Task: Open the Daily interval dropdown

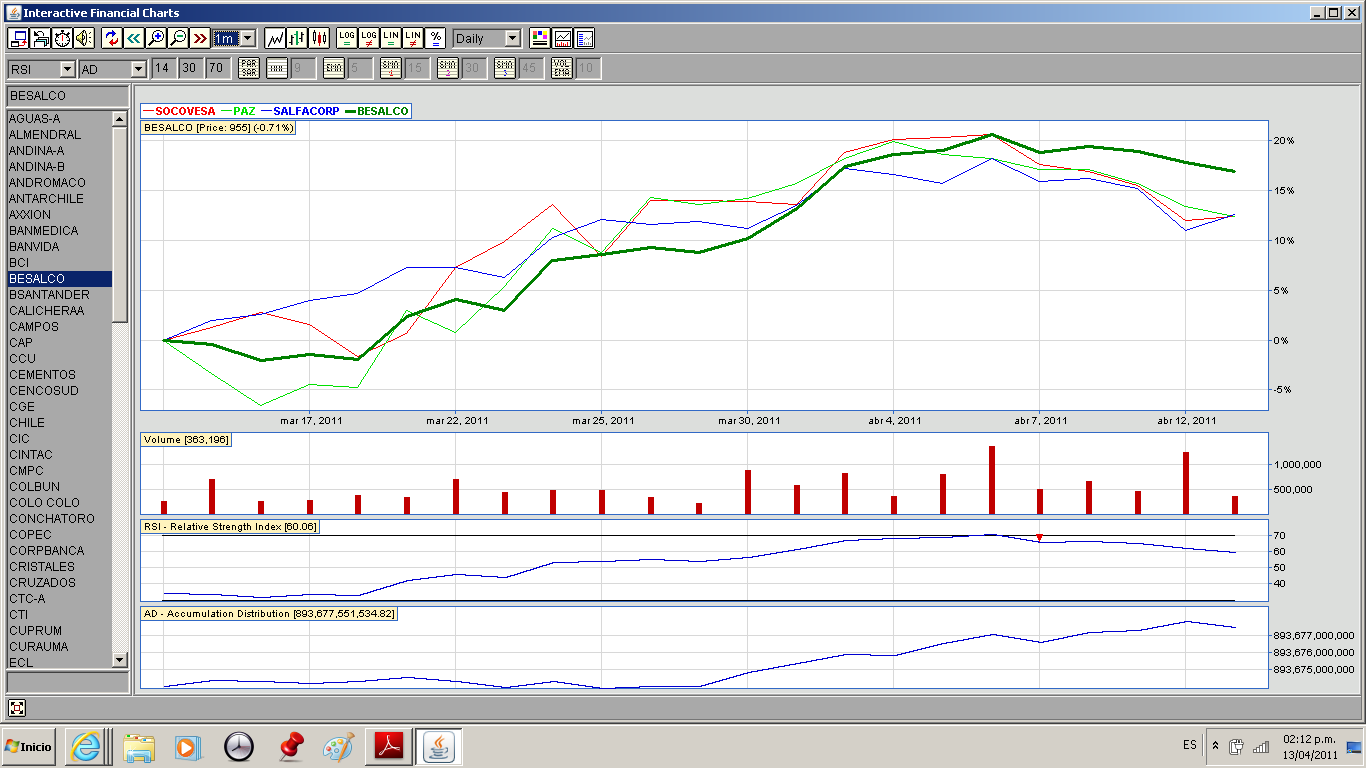Action: 512,38
